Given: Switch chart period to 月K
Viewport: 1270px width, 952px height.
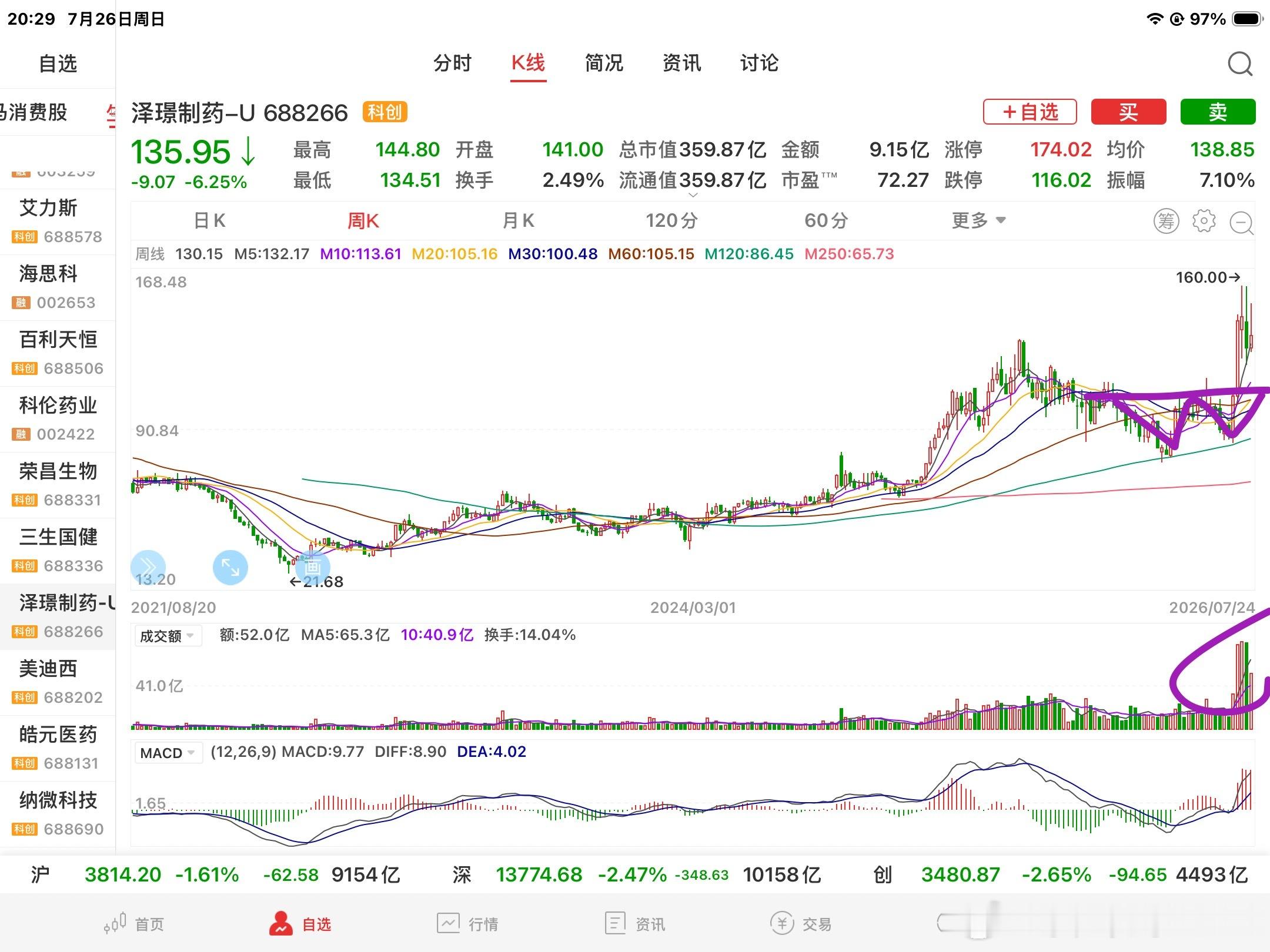Looking at the screenshot, I should (x=518, y=221).
